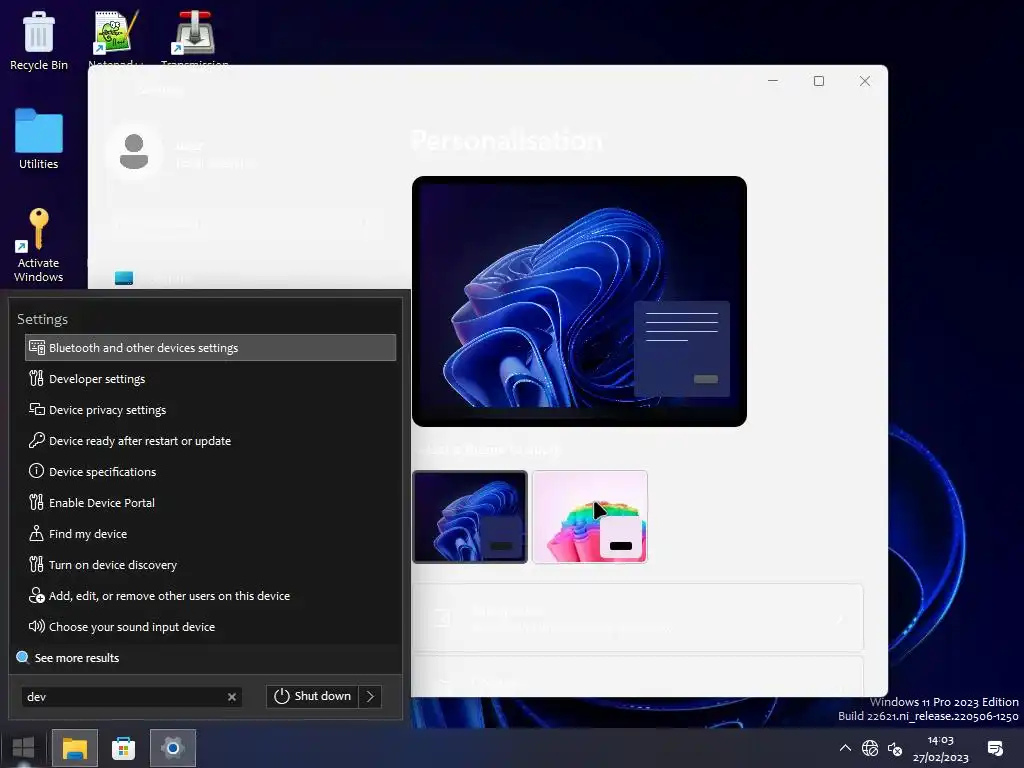Open Device specifications result
The width and height of the screenshot is (1024, 768).
coord(210,472)
